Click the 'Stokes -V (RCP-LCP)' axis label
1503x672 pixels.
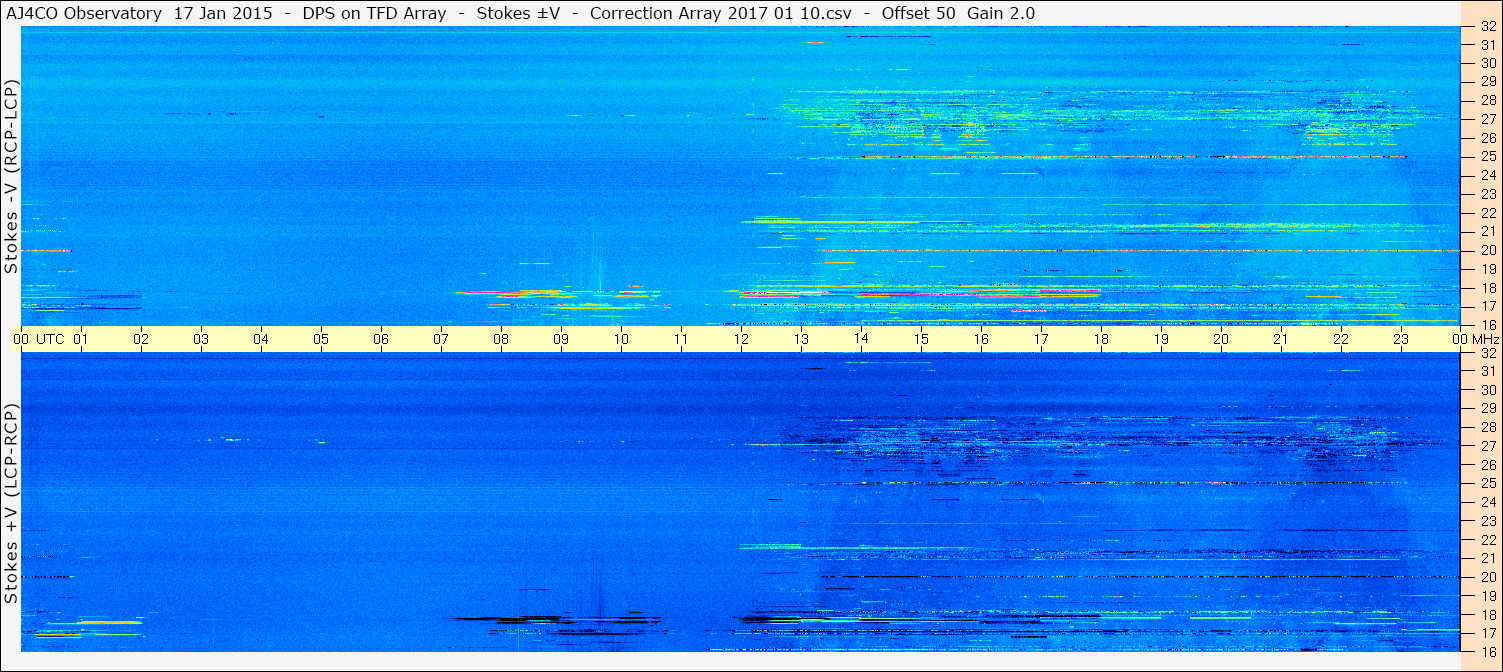[x=12, y=175]
